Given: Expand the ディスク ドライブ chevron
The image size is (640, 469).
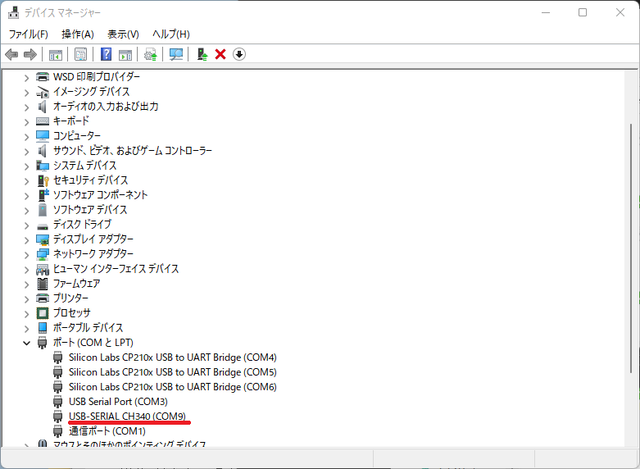Looking at the screenshot, I should [x=27, y=225].
